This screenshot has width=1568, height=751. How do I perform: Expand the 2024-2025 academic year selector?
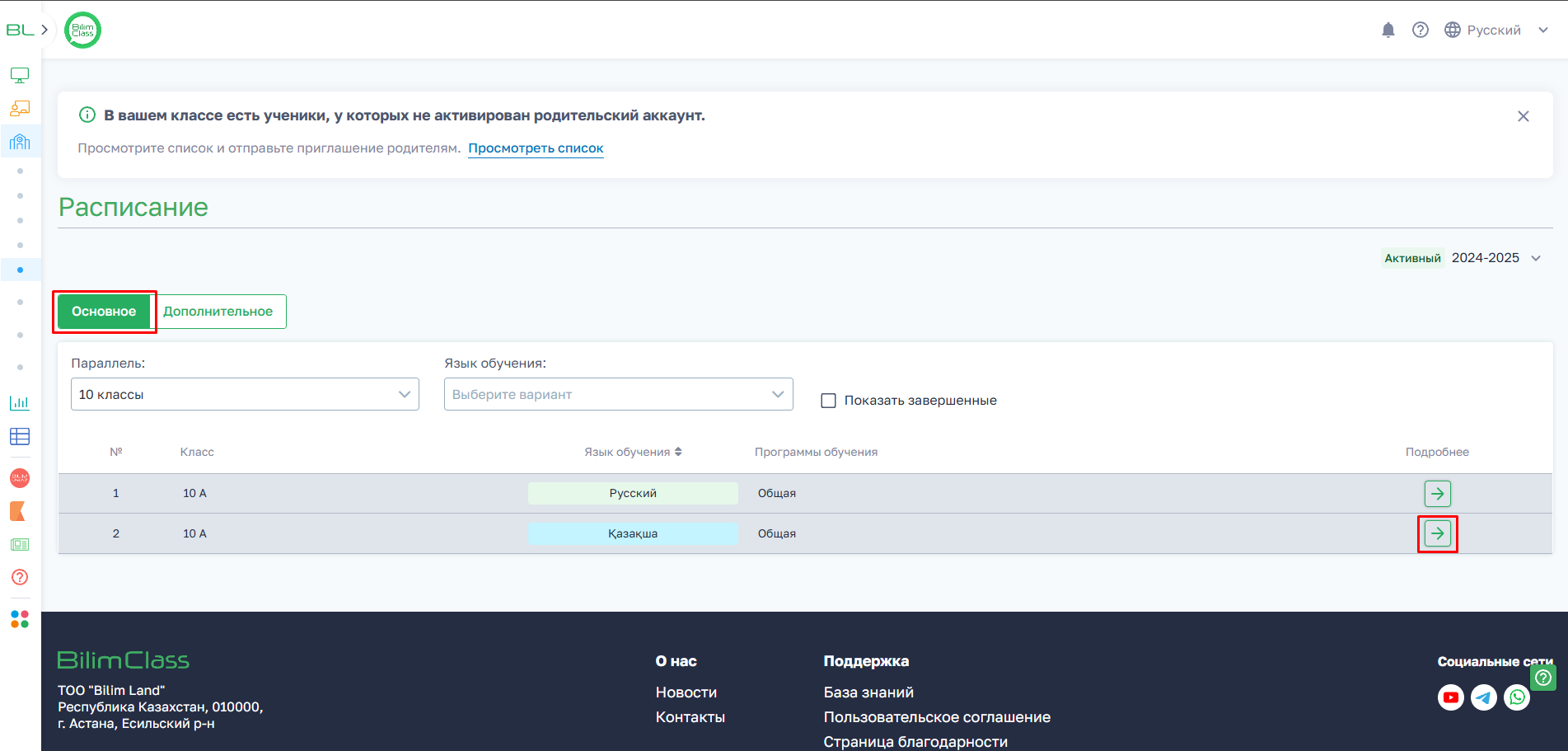[x=1495, y=258]
